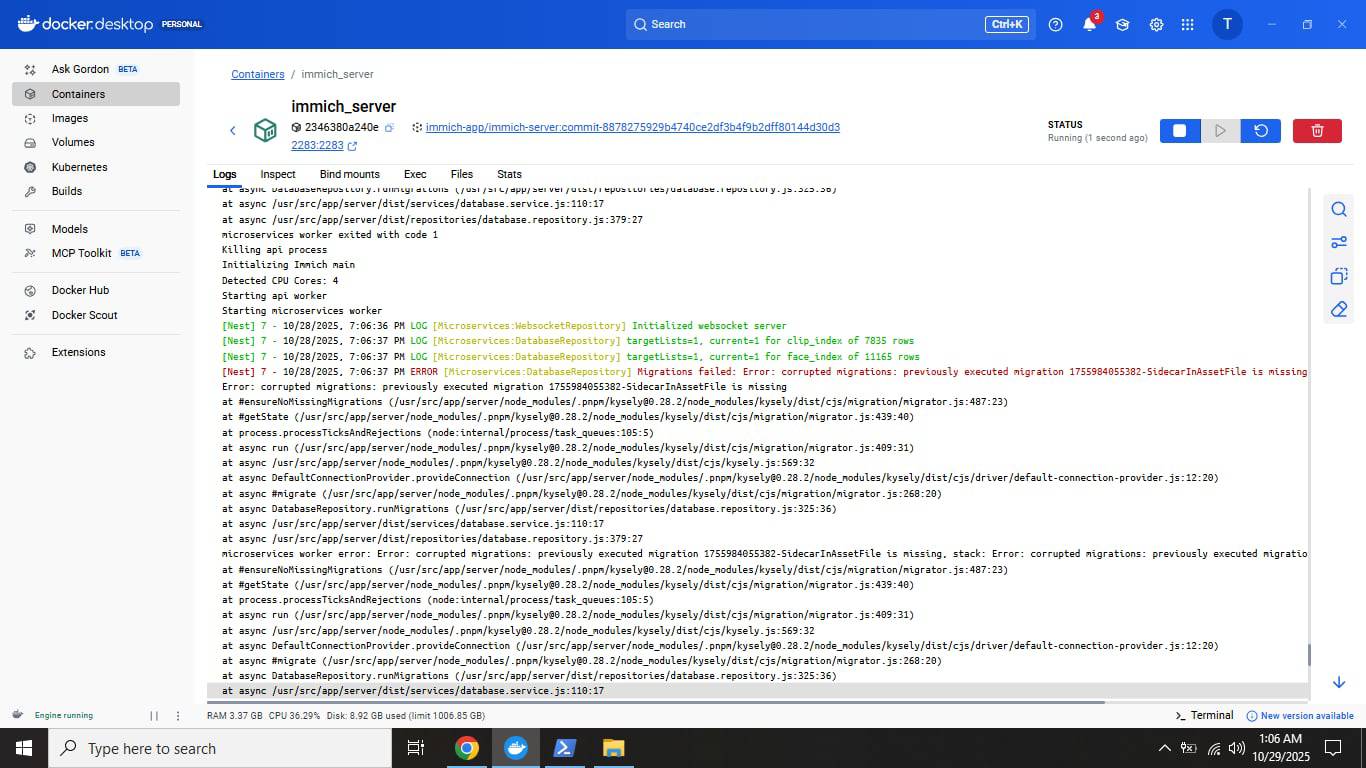Viewport: 1366px width, 768px height.
Task: Restart the immich_server container
Action: [x=1261, y=130]
